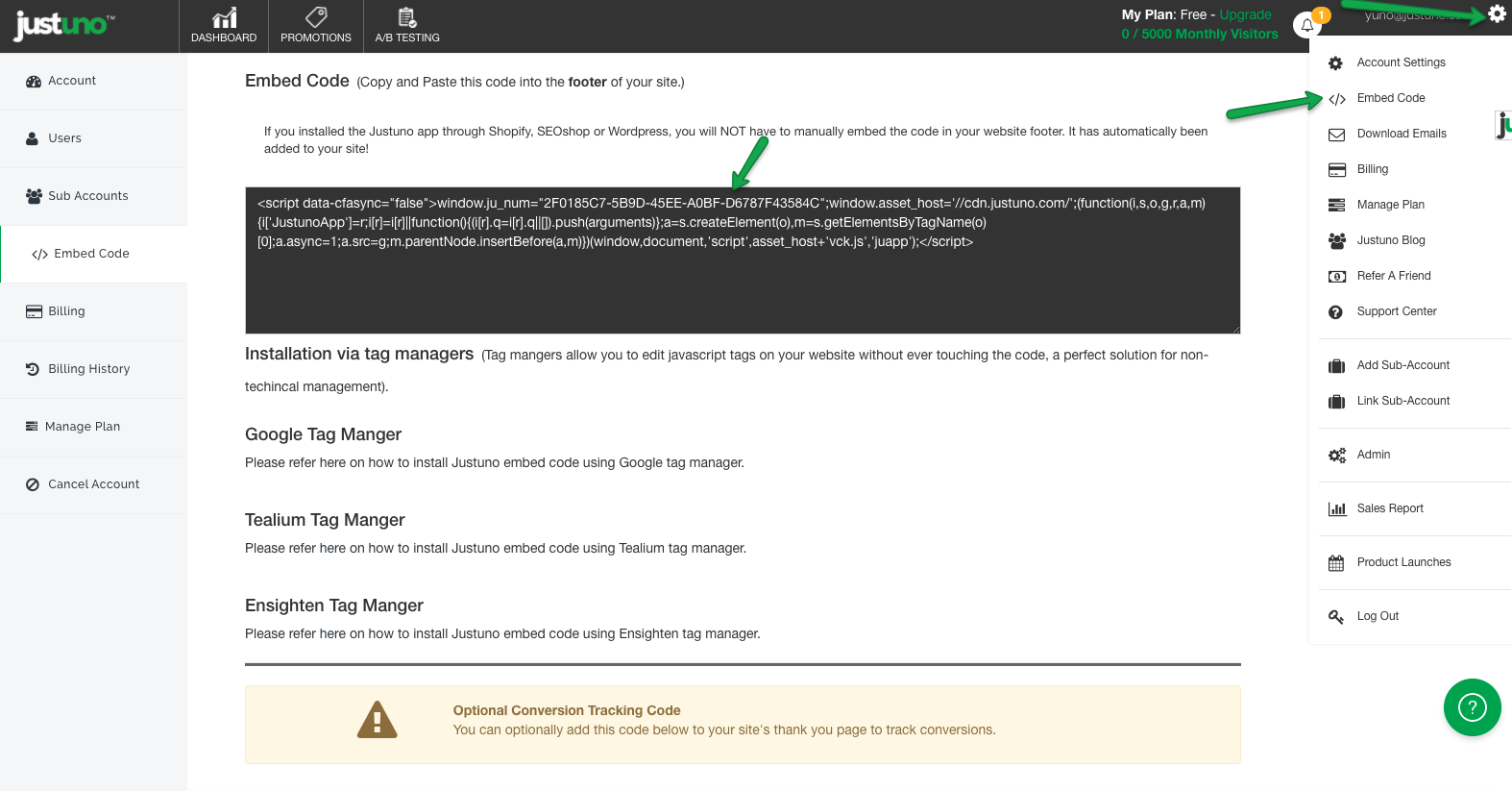
Task: Open the Dashboard chart icon
Action: [224, 17]
